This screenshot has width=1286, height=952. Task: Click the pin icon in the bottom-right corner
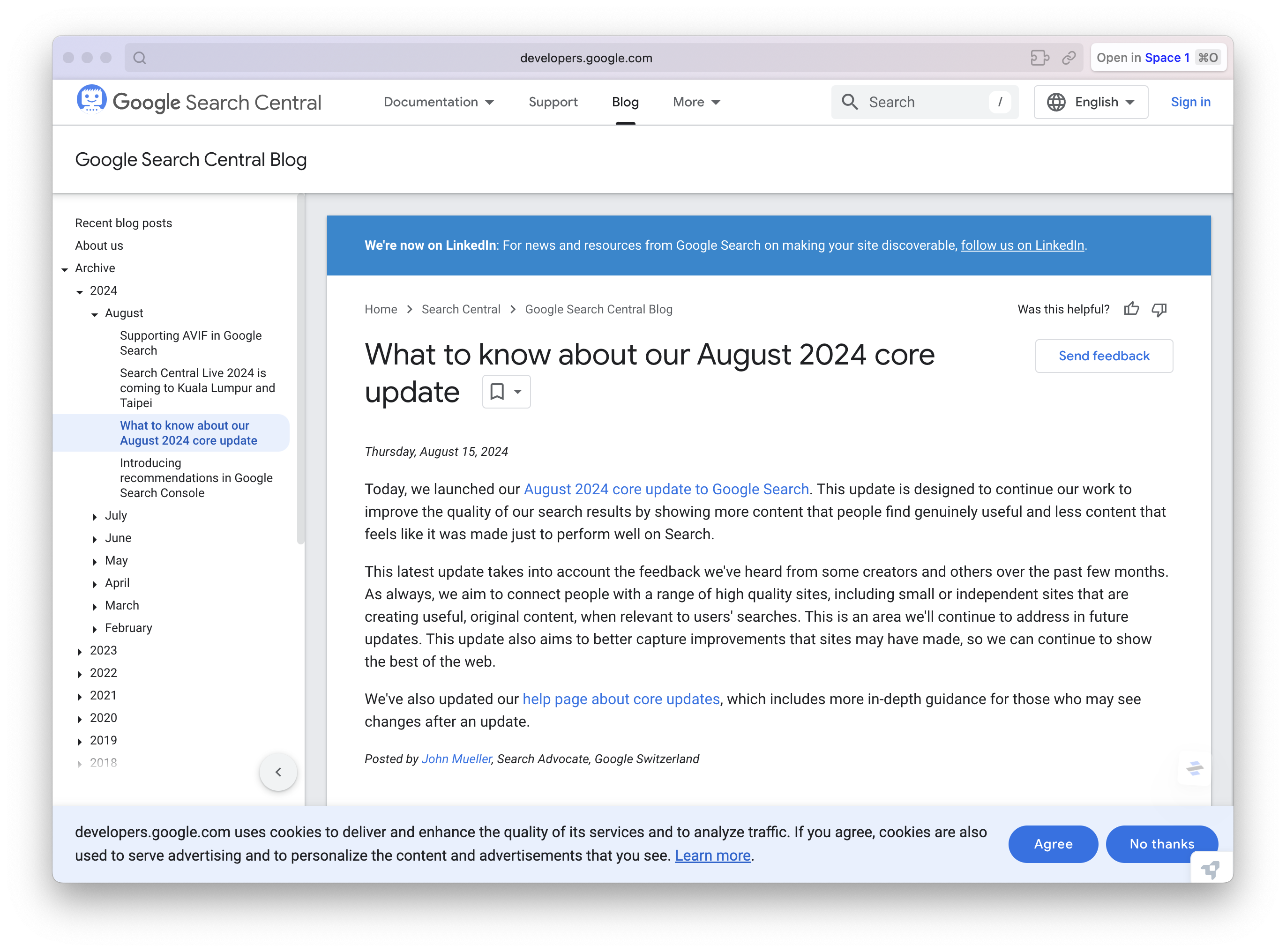(x=1211, y=869)
